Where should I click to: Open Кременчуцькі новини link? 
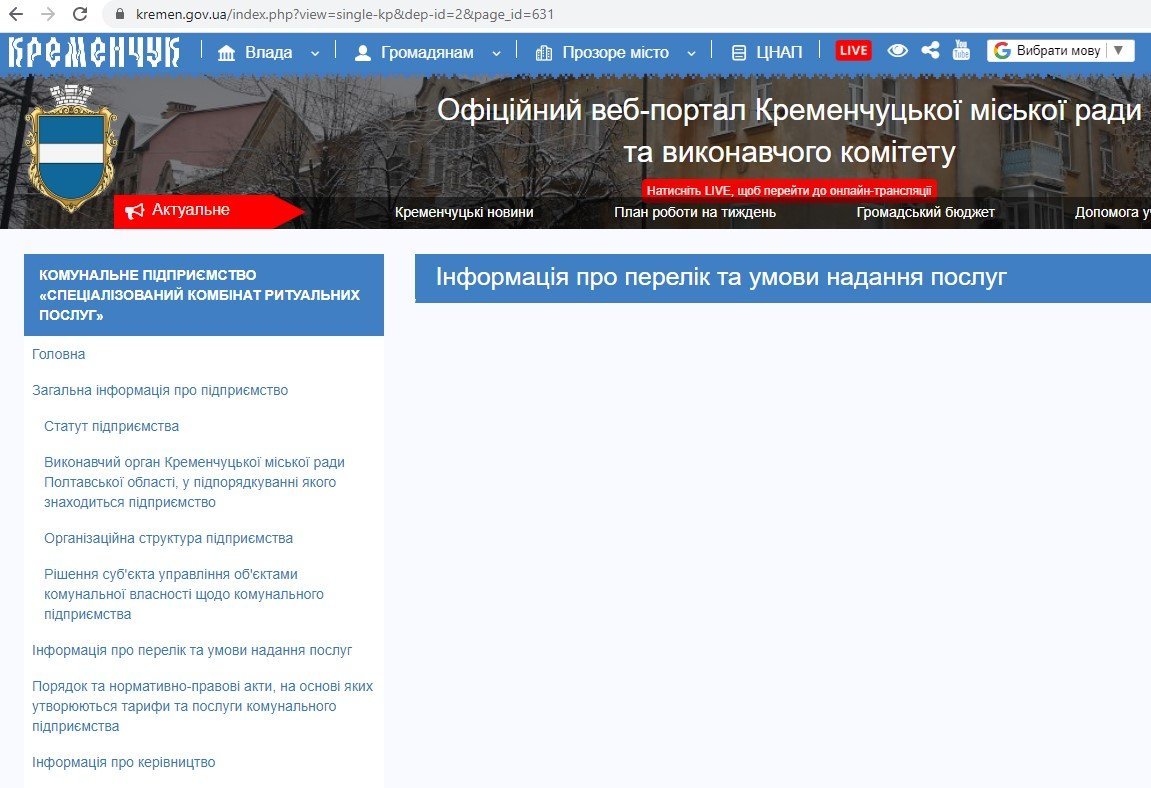[x=464, y=212]
